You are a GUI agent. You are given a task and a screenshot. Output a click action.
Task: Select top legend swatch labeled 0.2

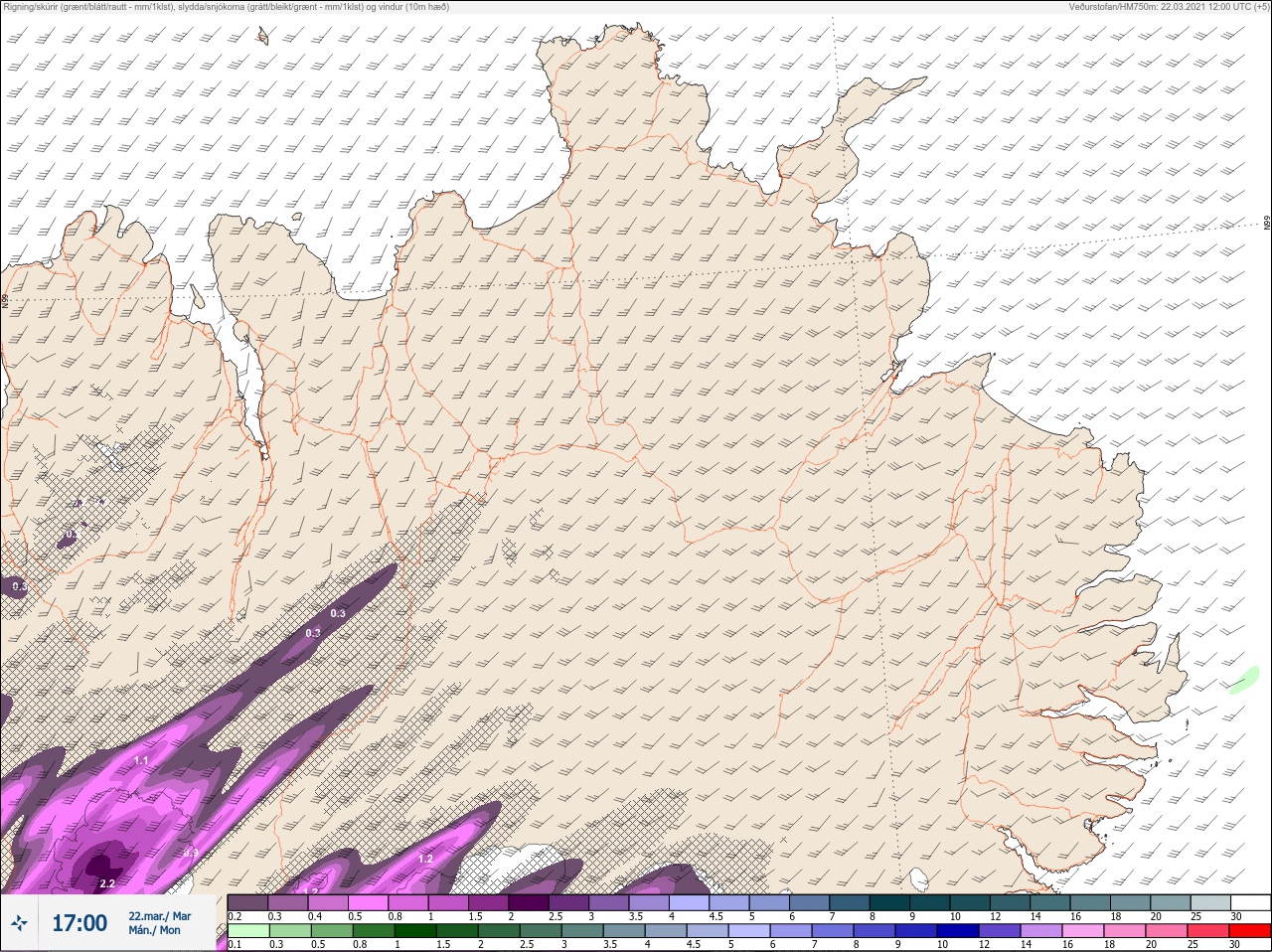pyautogui.click(x=248, y=902)
